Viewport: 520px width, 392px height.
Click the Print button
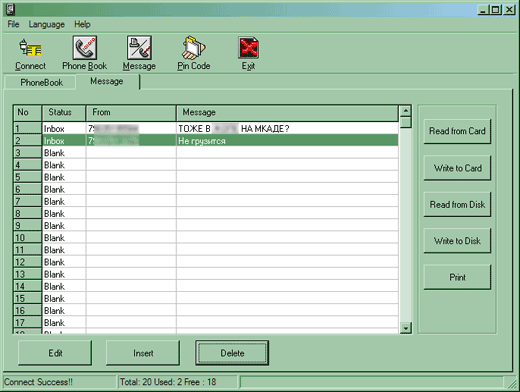point(457,277)
